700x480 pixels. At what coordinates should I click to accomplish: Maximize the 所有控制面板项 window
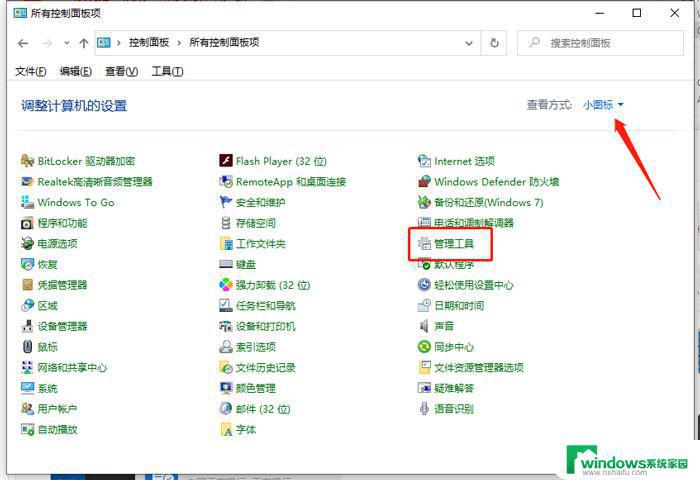[x=637, y=13]
